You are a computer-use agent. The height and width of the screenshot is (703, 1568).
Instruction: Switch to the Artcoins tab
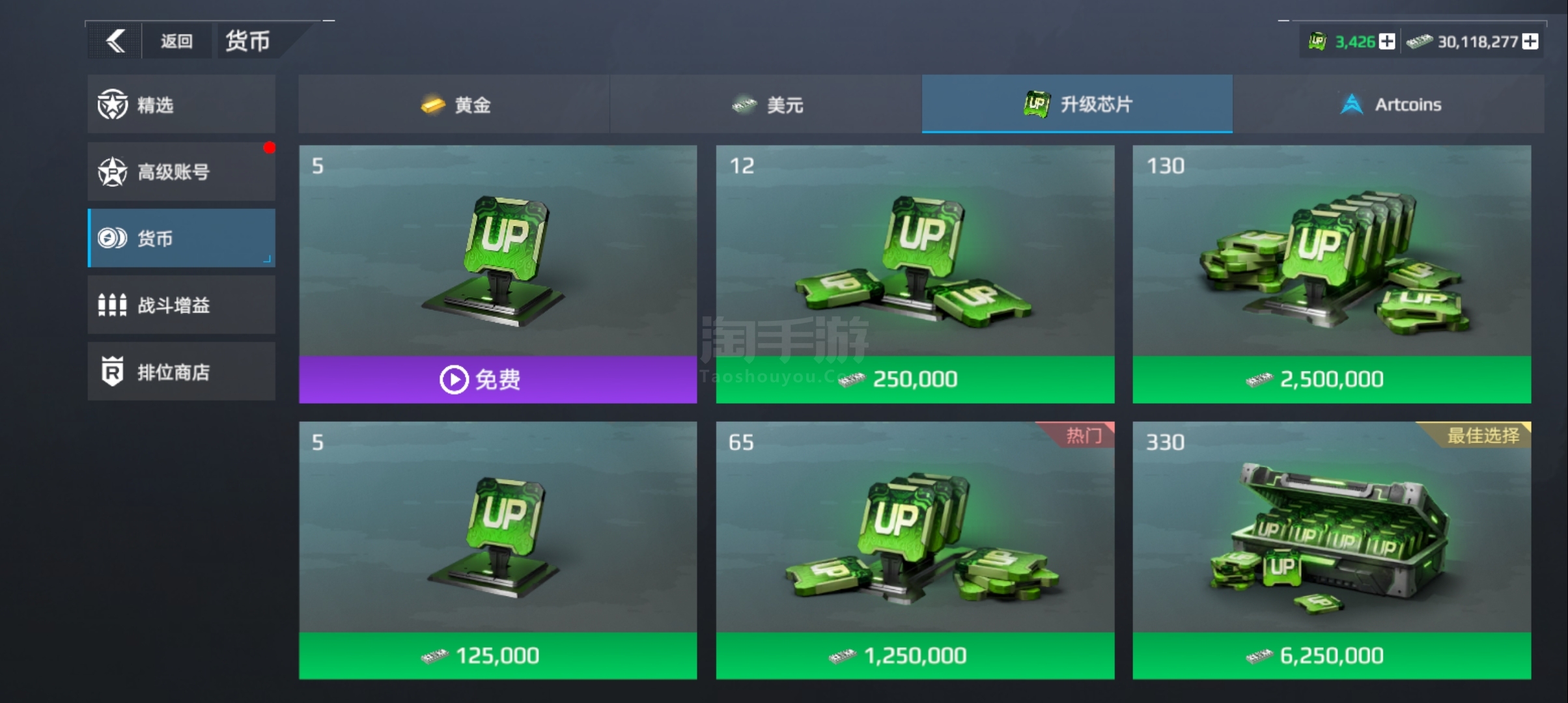pos(1389,104)
